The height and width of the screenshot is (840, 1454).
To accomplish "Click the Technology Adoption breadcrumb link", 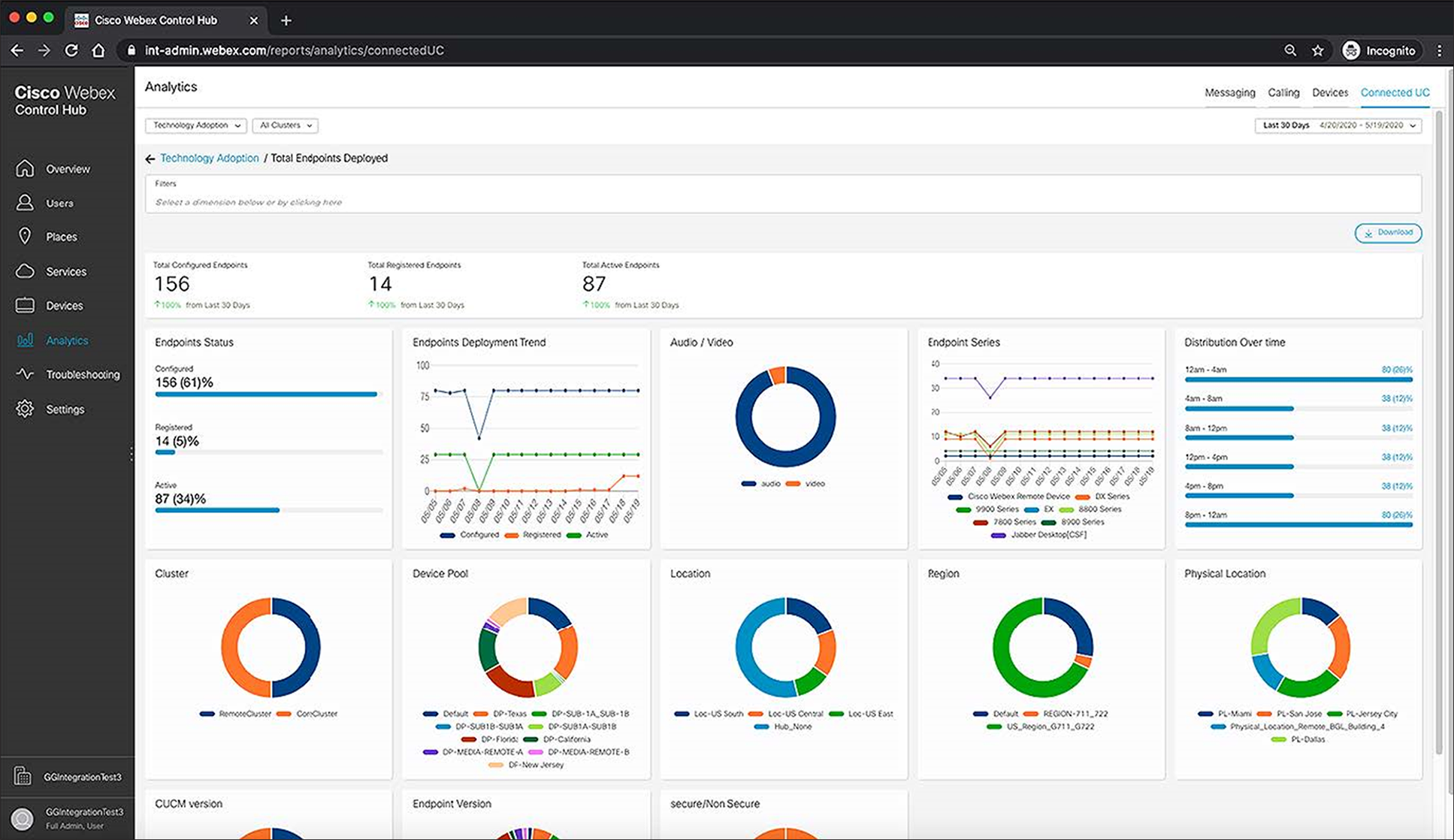I will click(208, 158).
